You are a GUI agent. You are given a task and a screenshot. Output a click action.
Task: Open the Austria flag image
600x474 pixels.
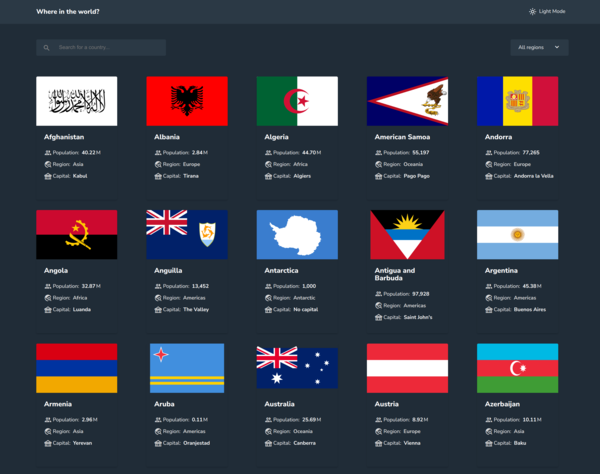407,368
